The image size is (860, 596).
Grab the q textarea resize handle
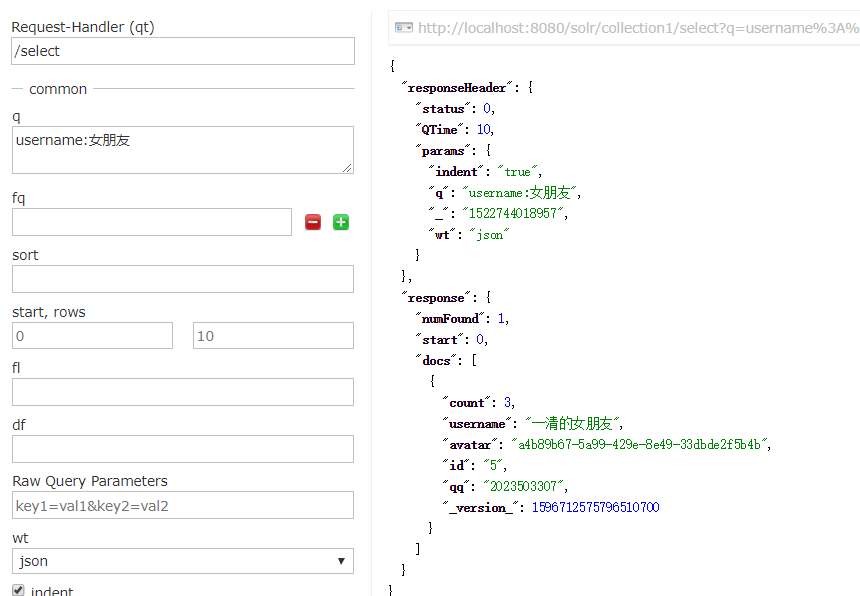point(347,167)
